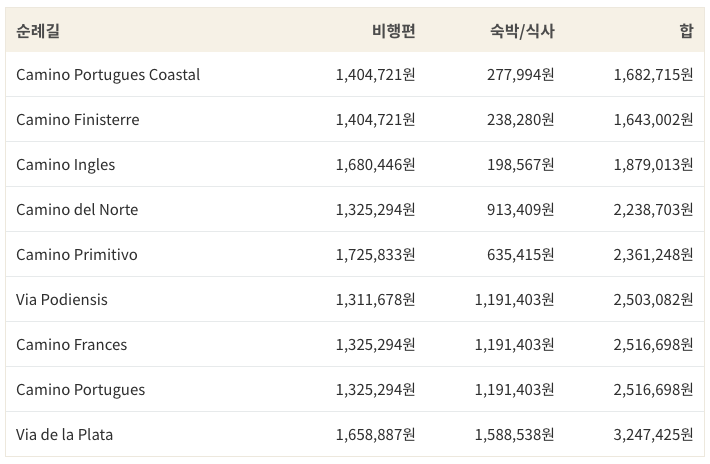
Task: Select the Camino Frances route name
Action: tap(72, 345)
